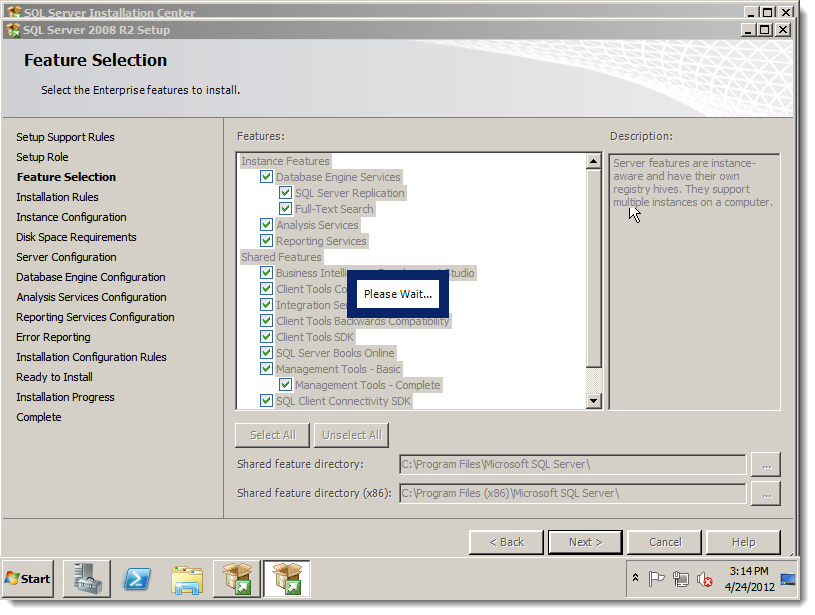
Task: Click the SQL Server Installation Center title bar icon
Action: point(14,12)
